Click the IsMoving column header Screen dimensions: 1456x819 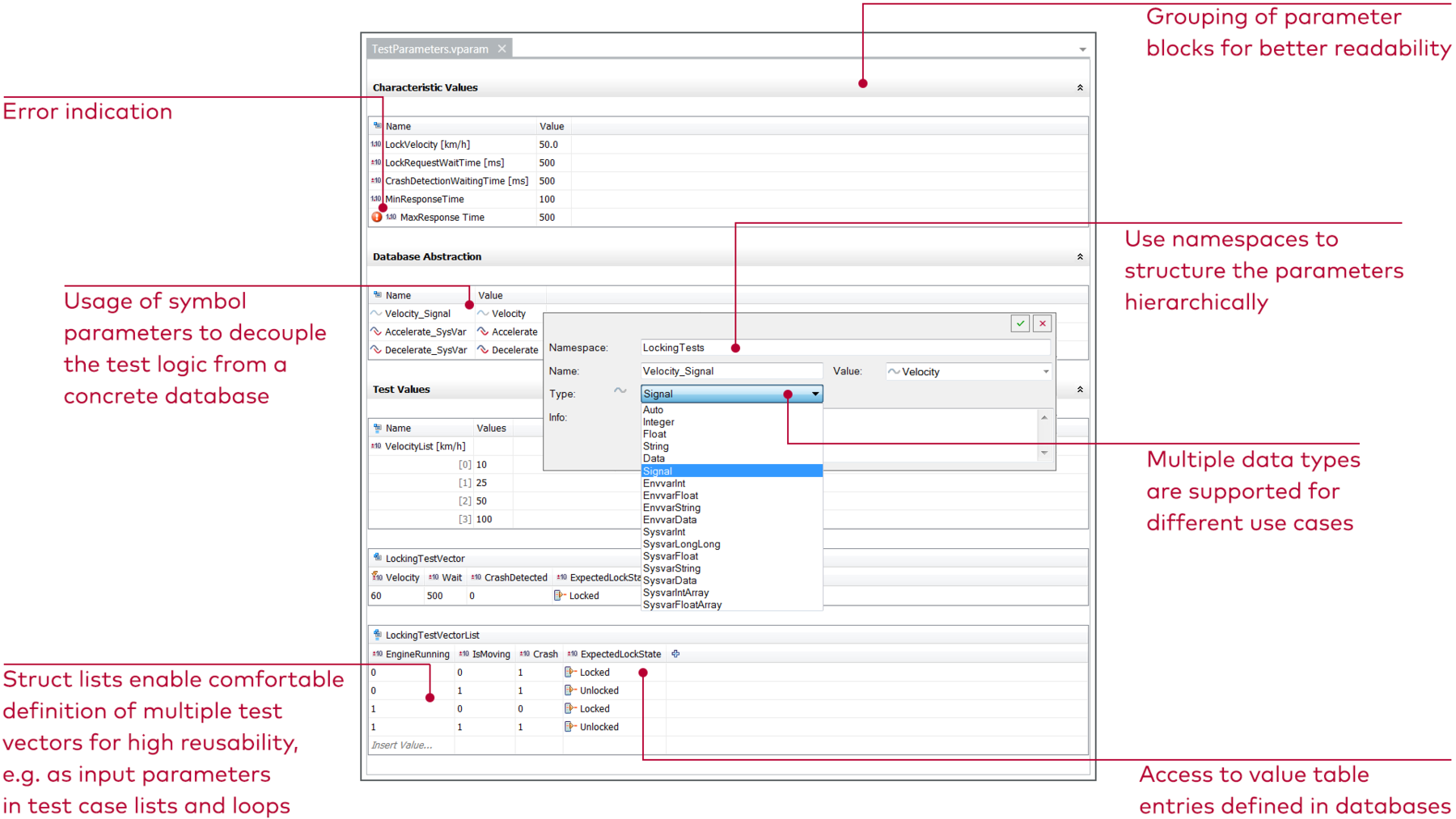[485, 654]
